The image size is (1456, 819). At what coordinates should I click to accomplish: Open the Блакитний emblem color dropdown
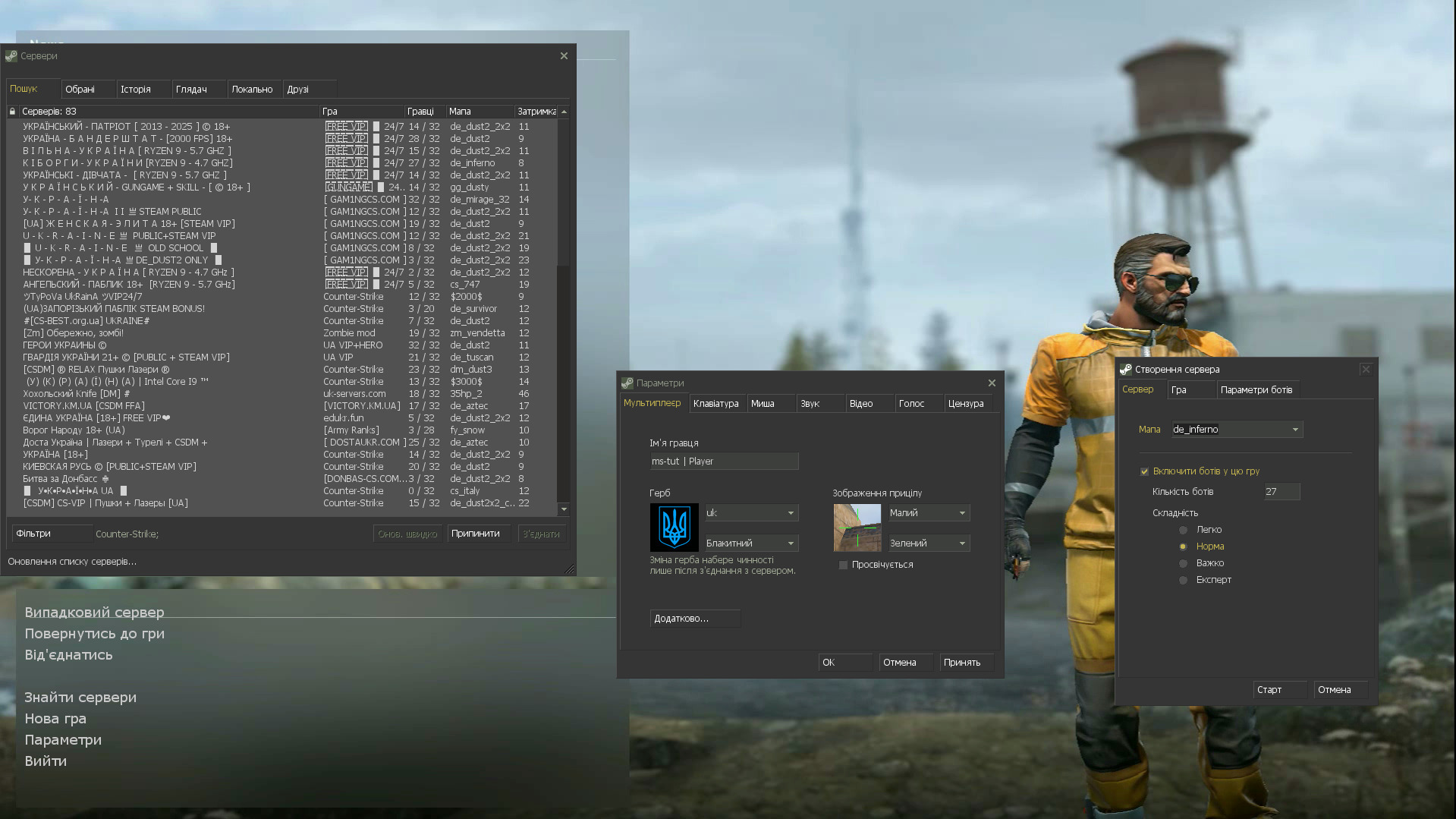point(751,543)
